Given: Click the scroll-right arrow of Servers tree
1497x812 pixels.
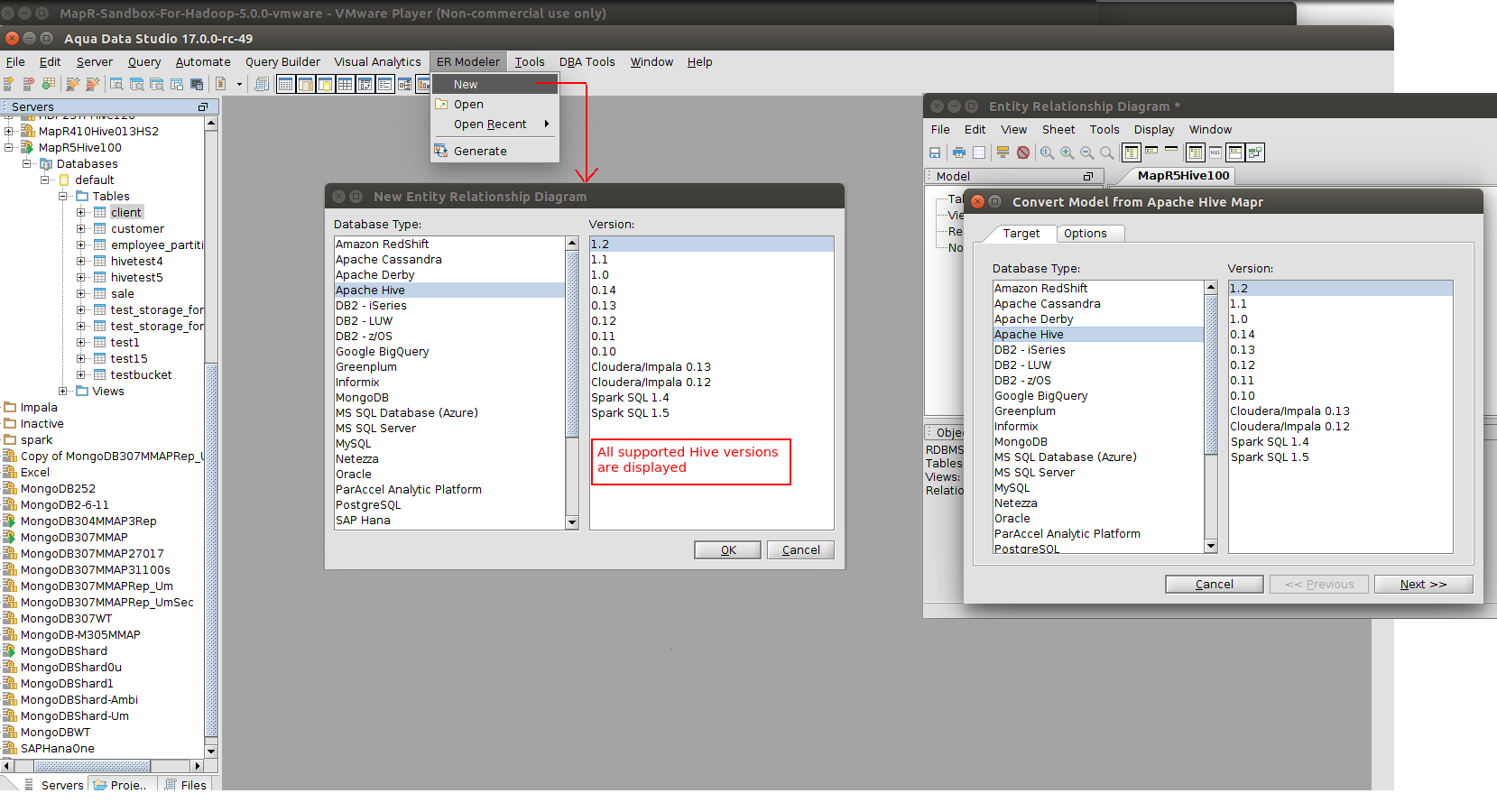Looking at the screenshot, I should coord(198,766).
